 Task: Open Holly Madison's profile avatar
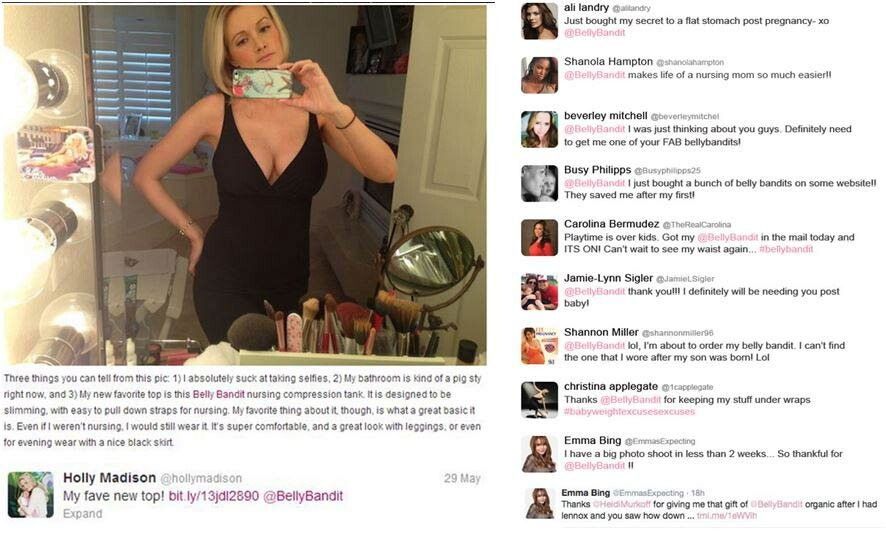pos(31,495)
